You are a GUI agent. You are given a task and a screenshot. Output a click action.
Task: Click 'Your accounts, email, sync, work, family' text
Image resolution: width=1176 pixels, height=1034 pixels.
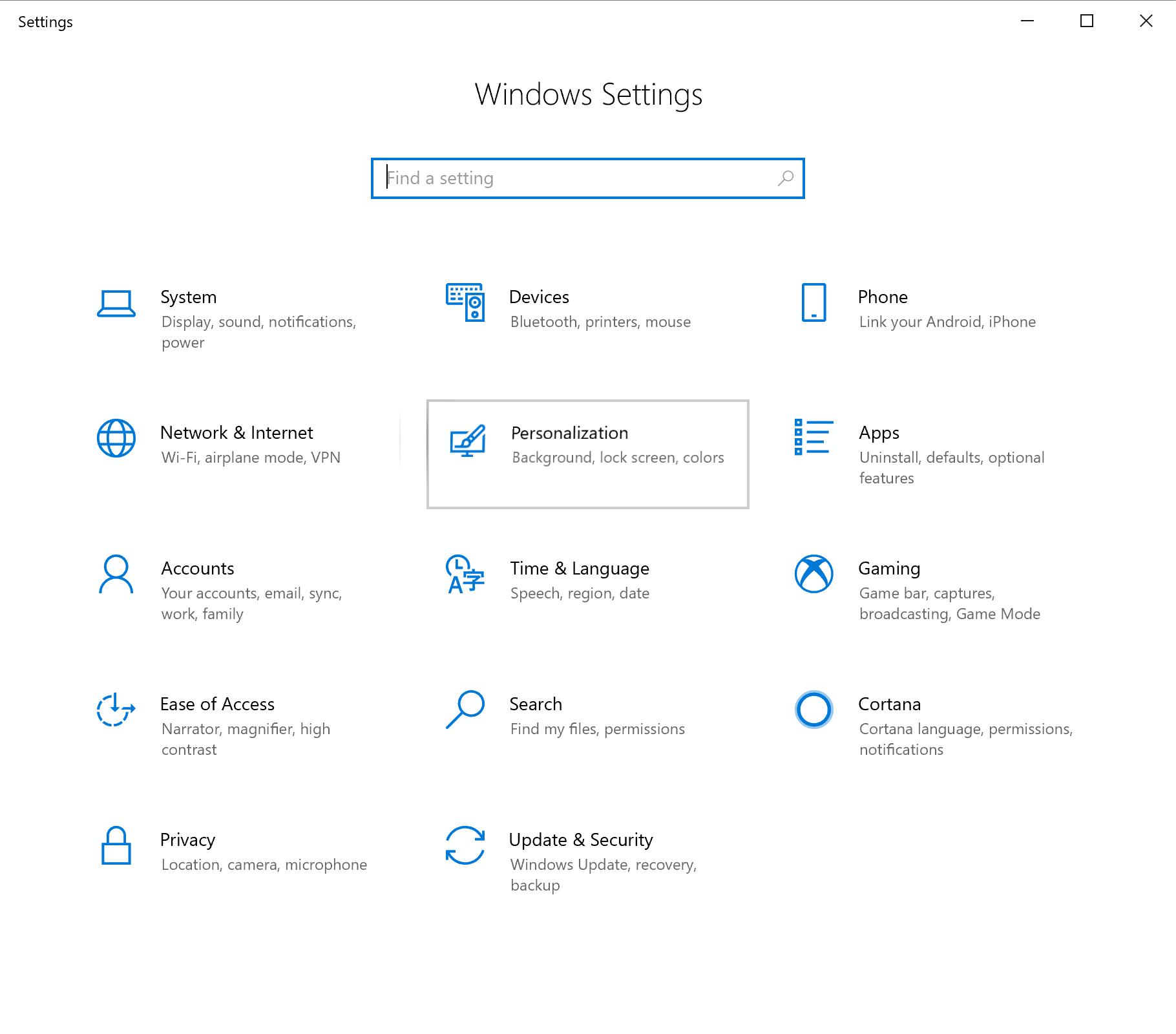coord(252,604)
